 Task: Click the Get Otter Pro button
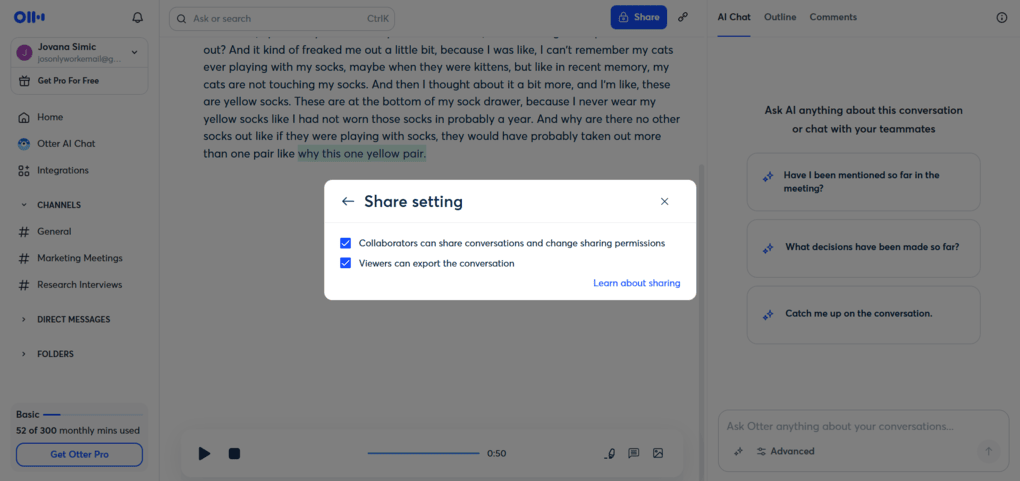pos(79,454)
